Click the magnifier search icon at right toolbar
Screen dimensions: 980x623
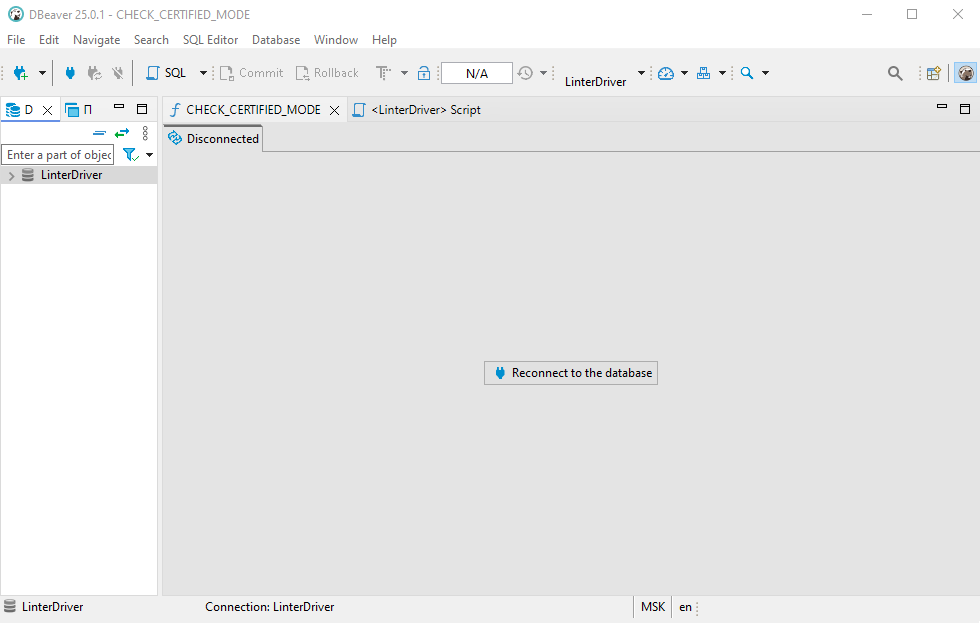pyautogui.click(x=895, y=73)
